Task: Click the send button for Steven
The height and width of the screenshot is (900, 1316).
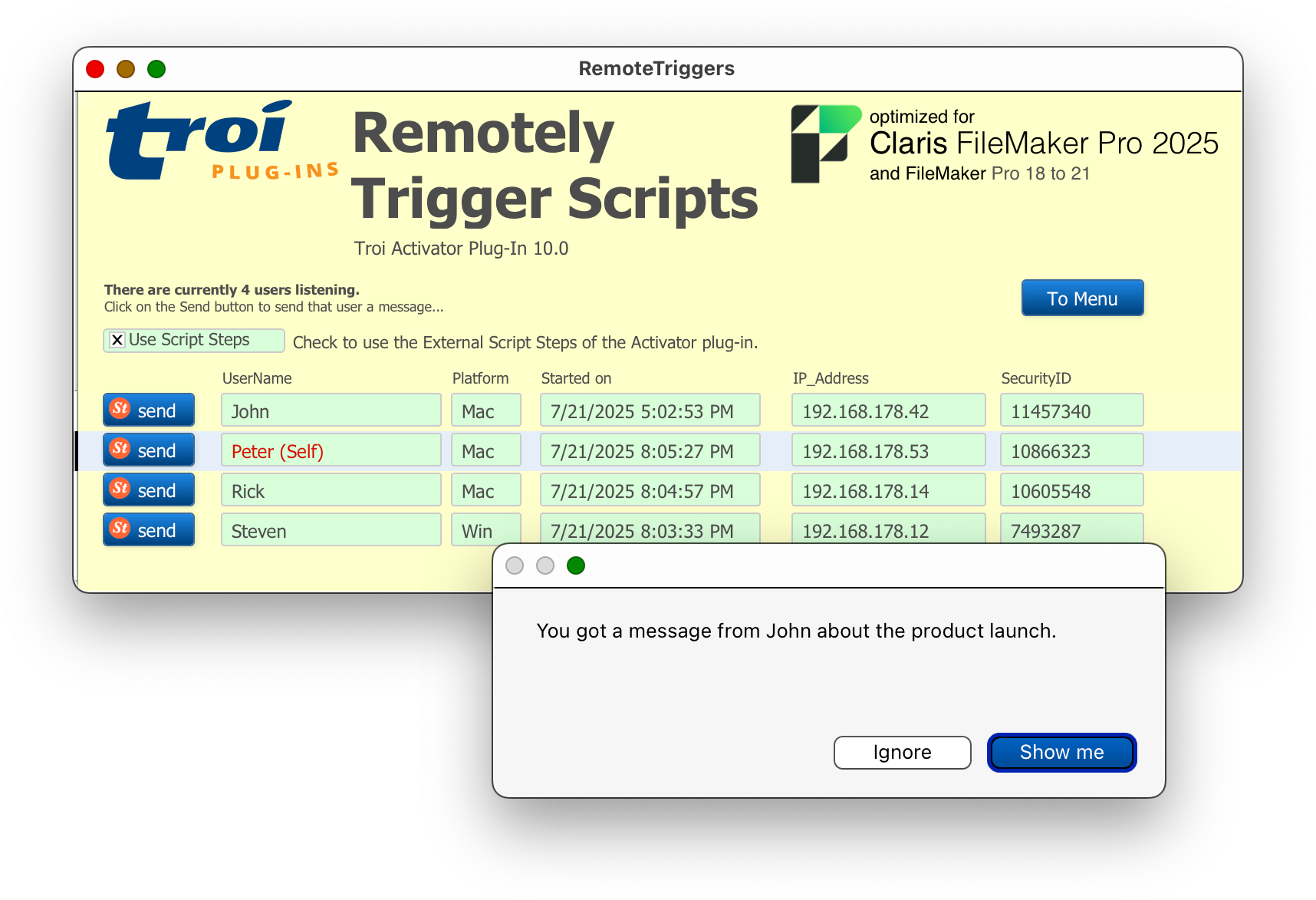Action: (149, 529)
